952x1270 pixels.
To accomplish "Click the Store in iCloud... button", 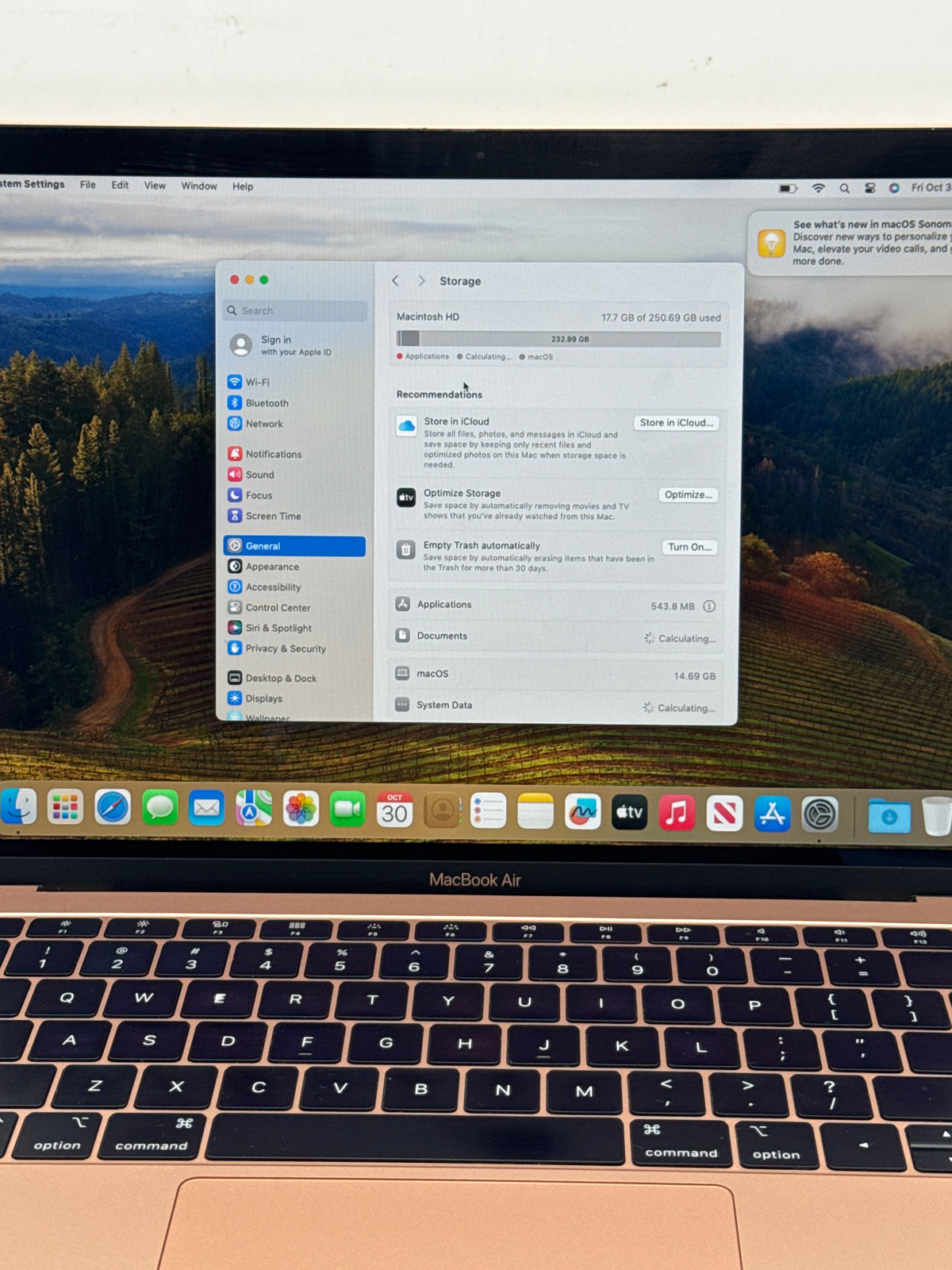I will pos(677,423).
